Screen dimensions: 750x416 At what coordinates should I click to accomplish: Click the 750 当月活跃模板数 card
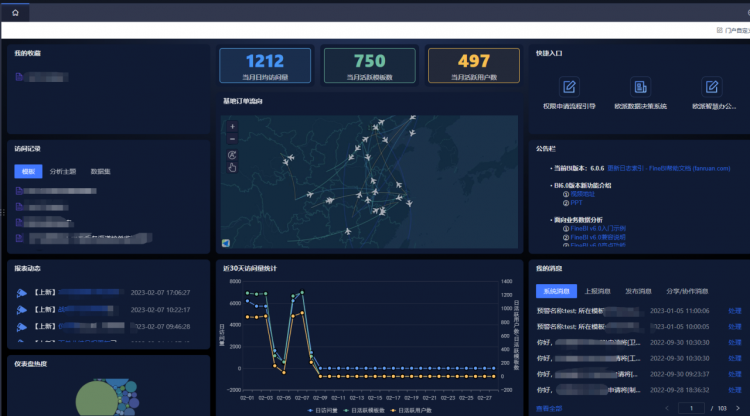(370, 66)
